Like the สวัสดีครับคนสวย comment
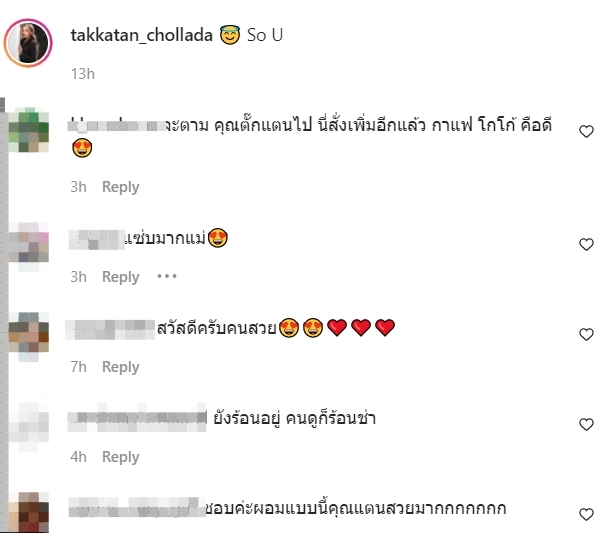The image size is (601, 533). point(586,334)
